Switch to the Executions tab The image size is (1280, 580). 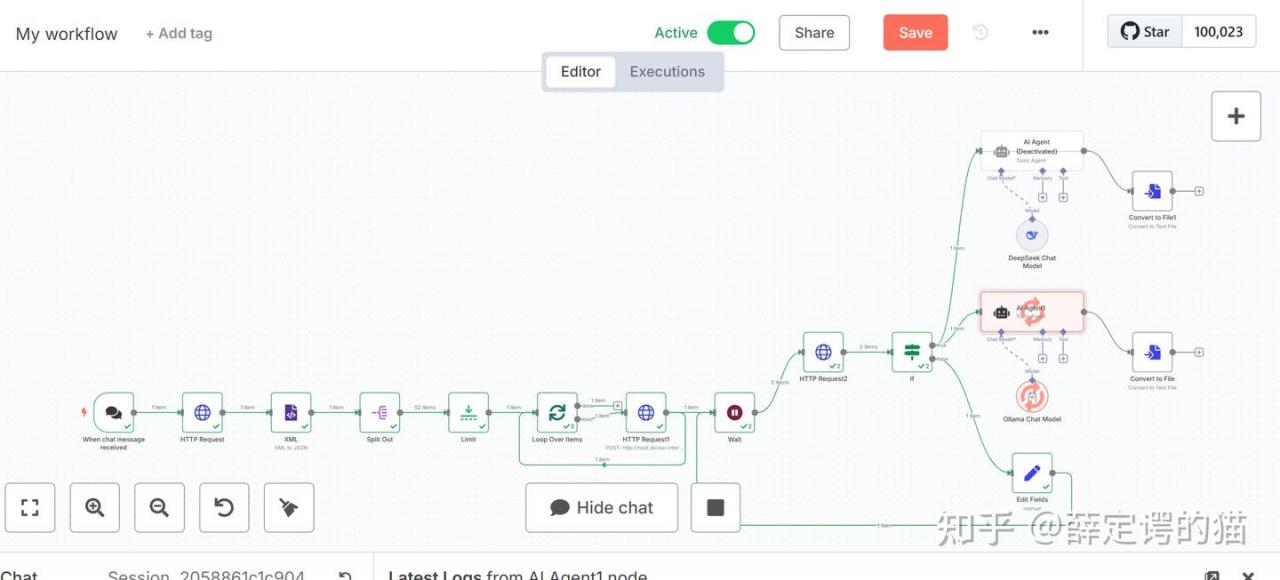(667, 72)
